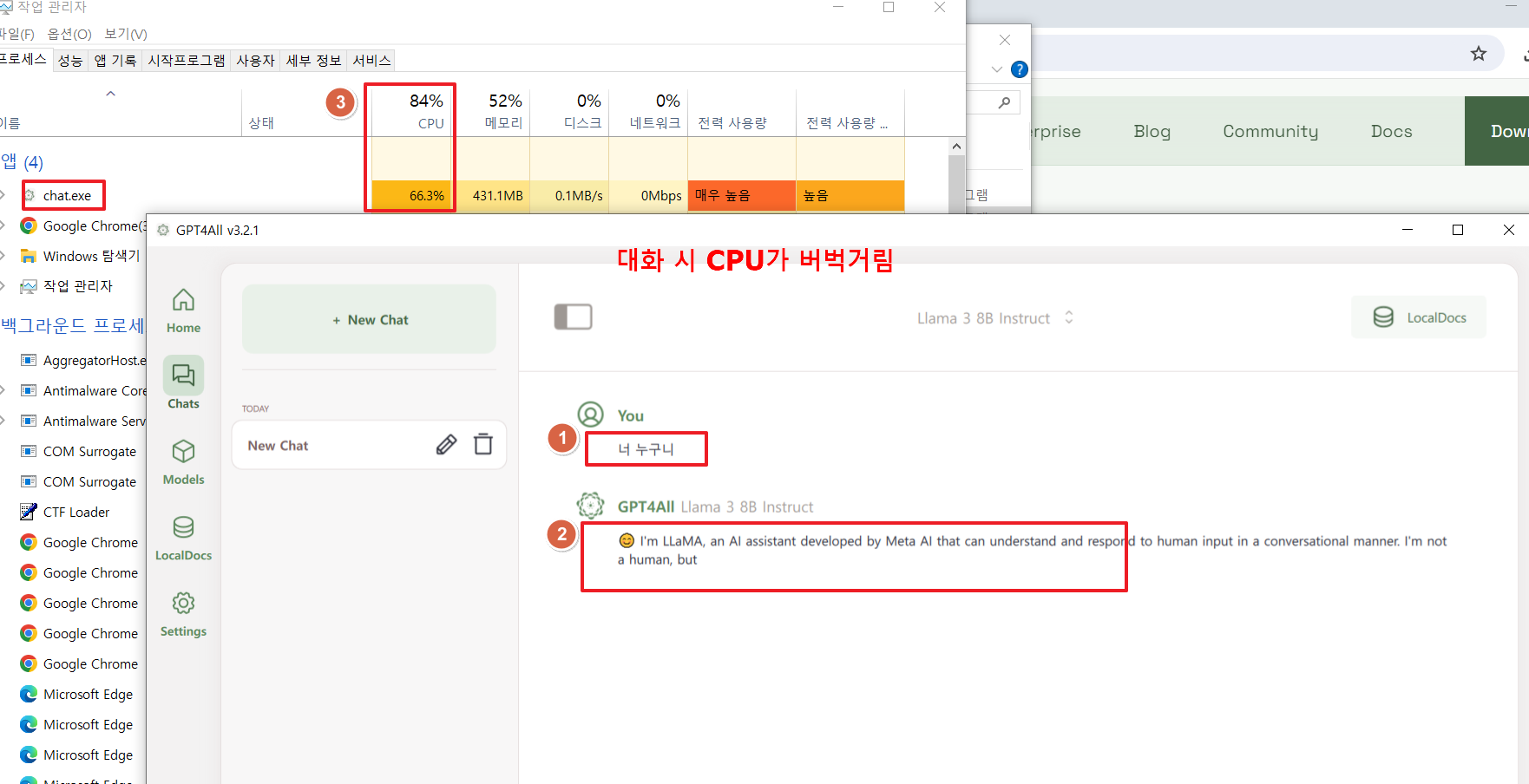Viewport: 1529px width, 784px height.
Task: Click the search magnifier icon in side panel
Action: point(1005,102)
